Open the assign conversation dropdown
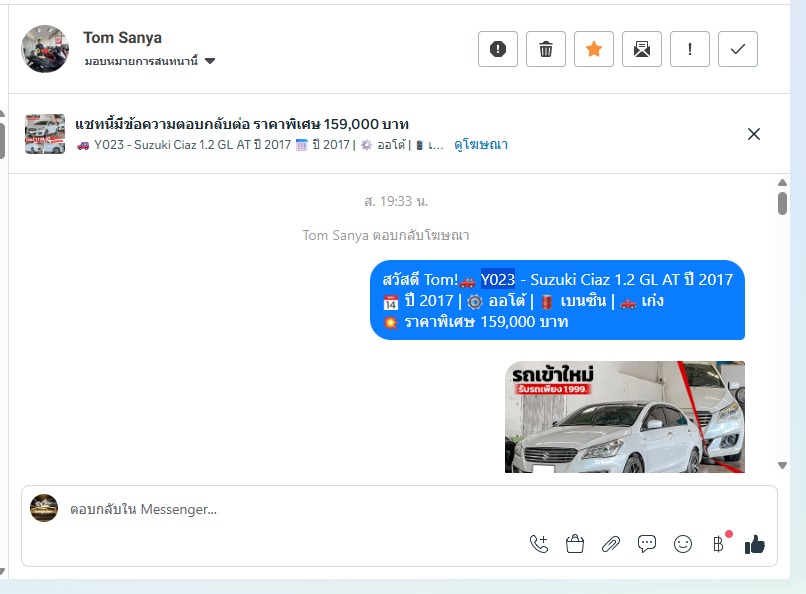The height and width of the screenshot is (594, 806). (x=150, y=61)
